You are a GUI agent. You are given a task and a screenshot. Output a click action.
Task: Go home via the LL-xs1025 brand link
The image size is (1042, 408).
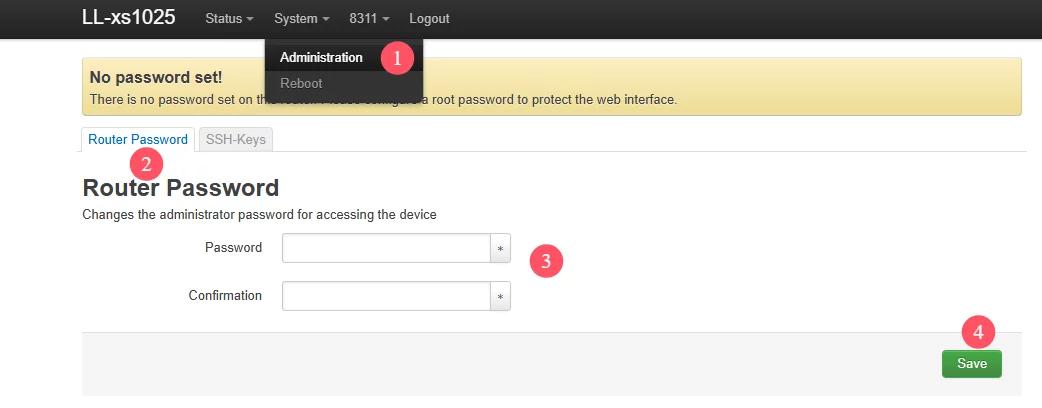pos(129,18)
